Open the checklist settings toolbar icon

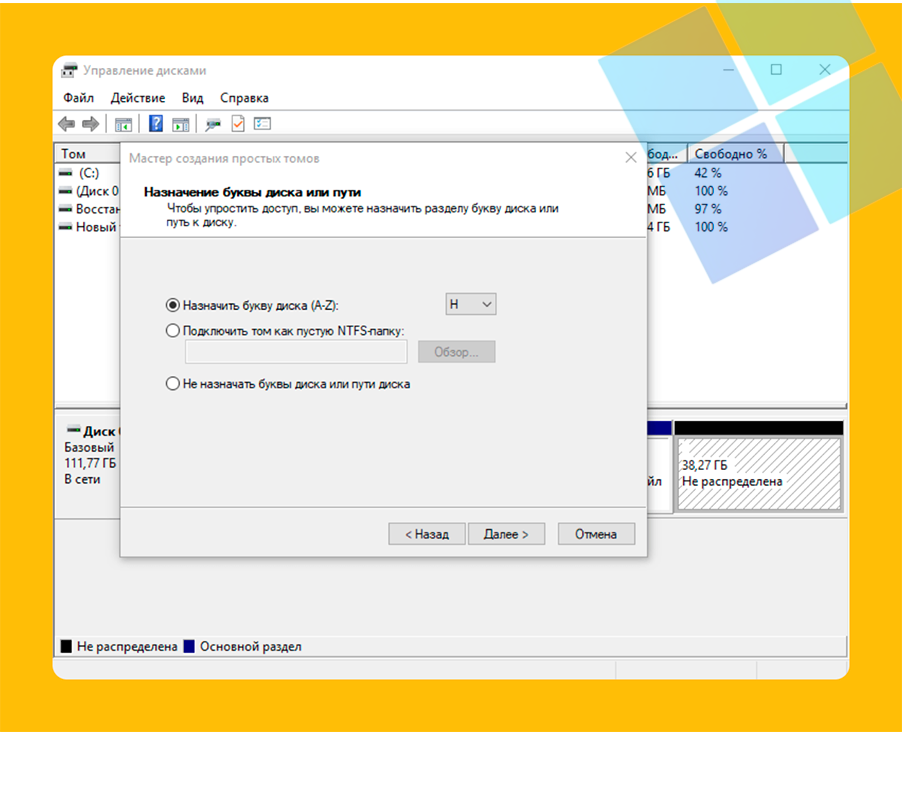tap(262, 124)
